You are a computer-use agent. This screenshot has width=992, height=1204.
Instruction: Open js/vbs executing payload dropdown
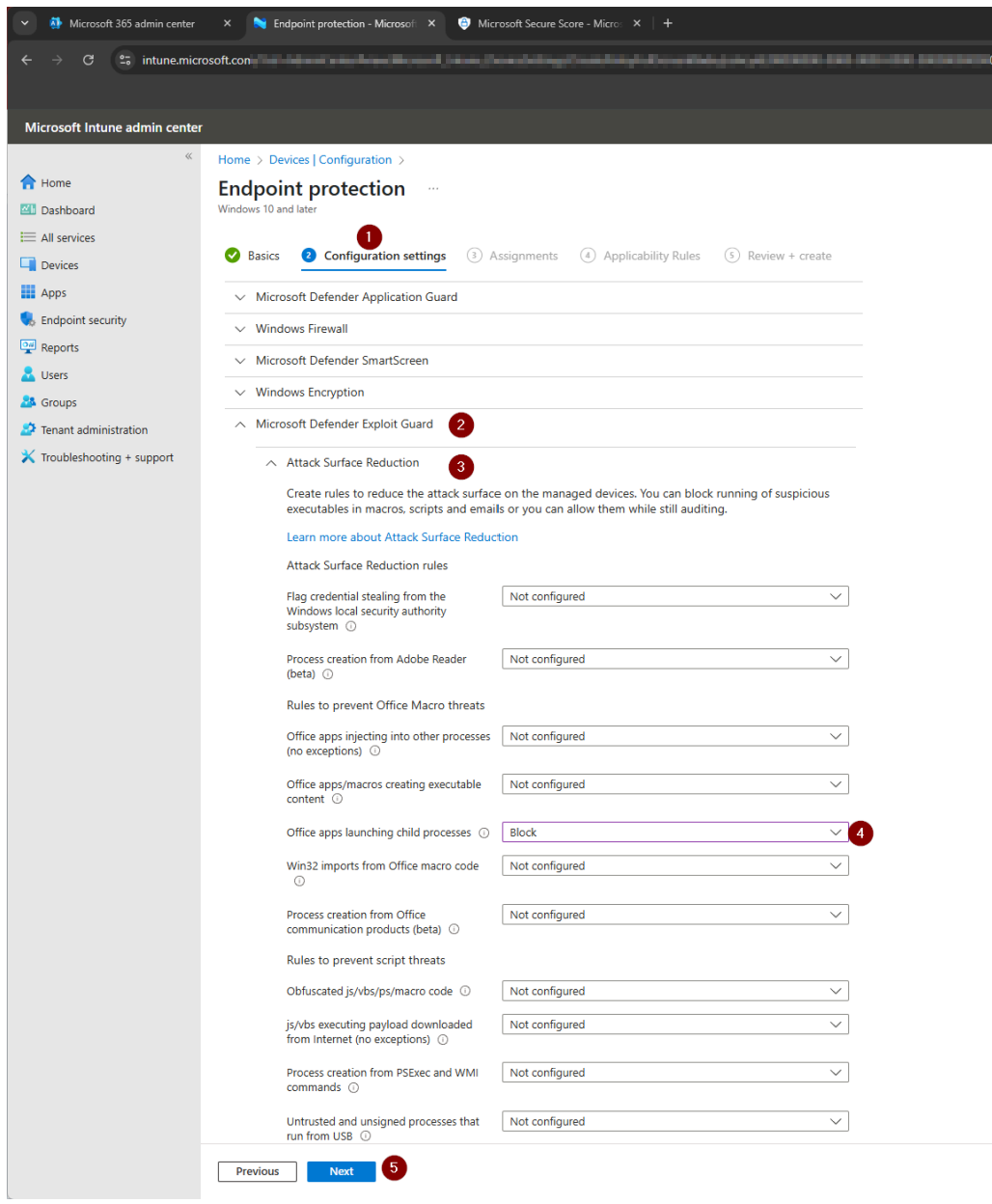[675, 1025]
